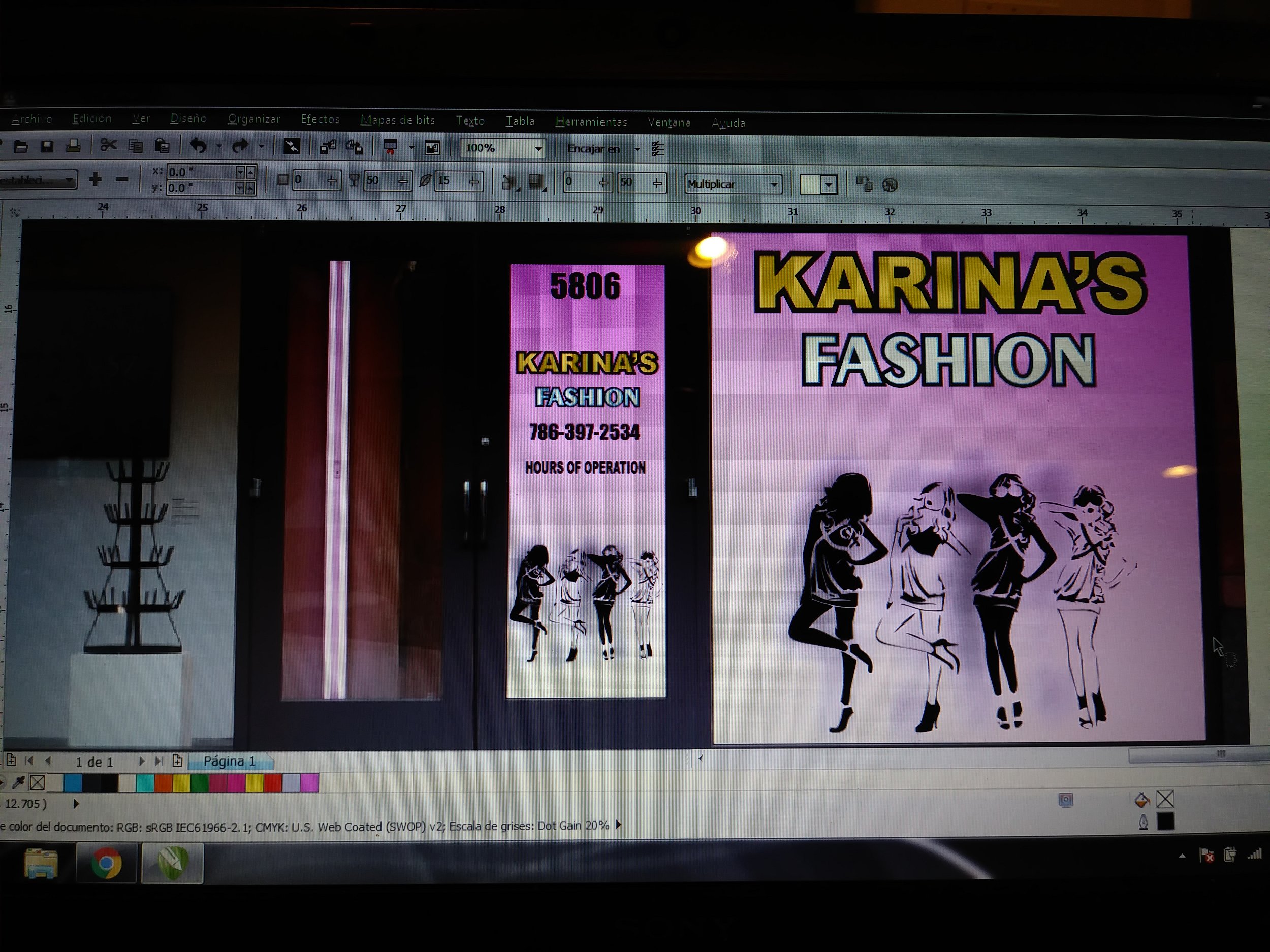Viewport: 1270px width, 952px height.
Task: Click the shadow angle field showing 0
Action: click(308, 180)
